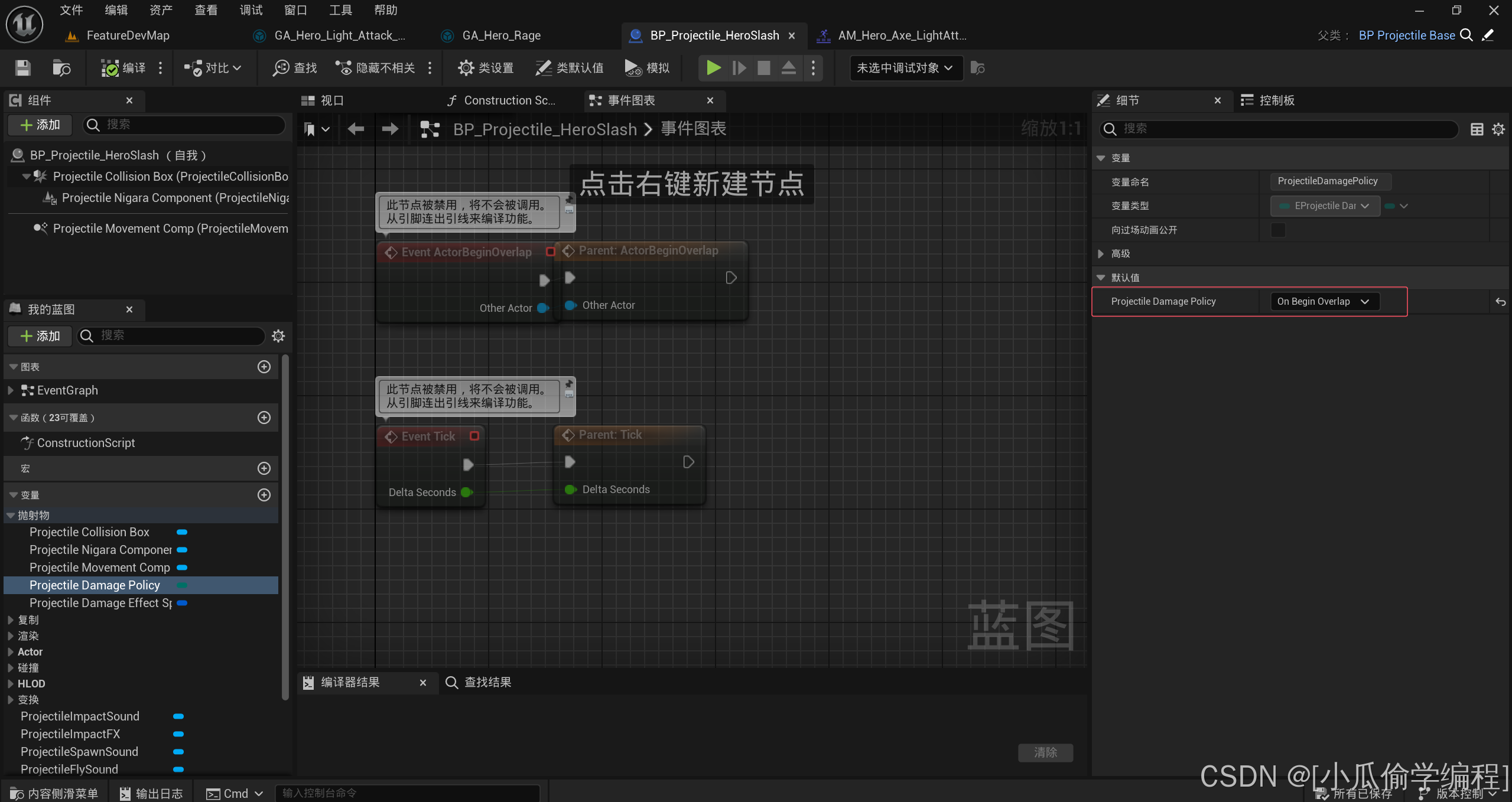Click the Event ActorBeginOverlap node title
Viewport: 1512px width, 802px height.
pyautogui.click(x=466, y=252)
